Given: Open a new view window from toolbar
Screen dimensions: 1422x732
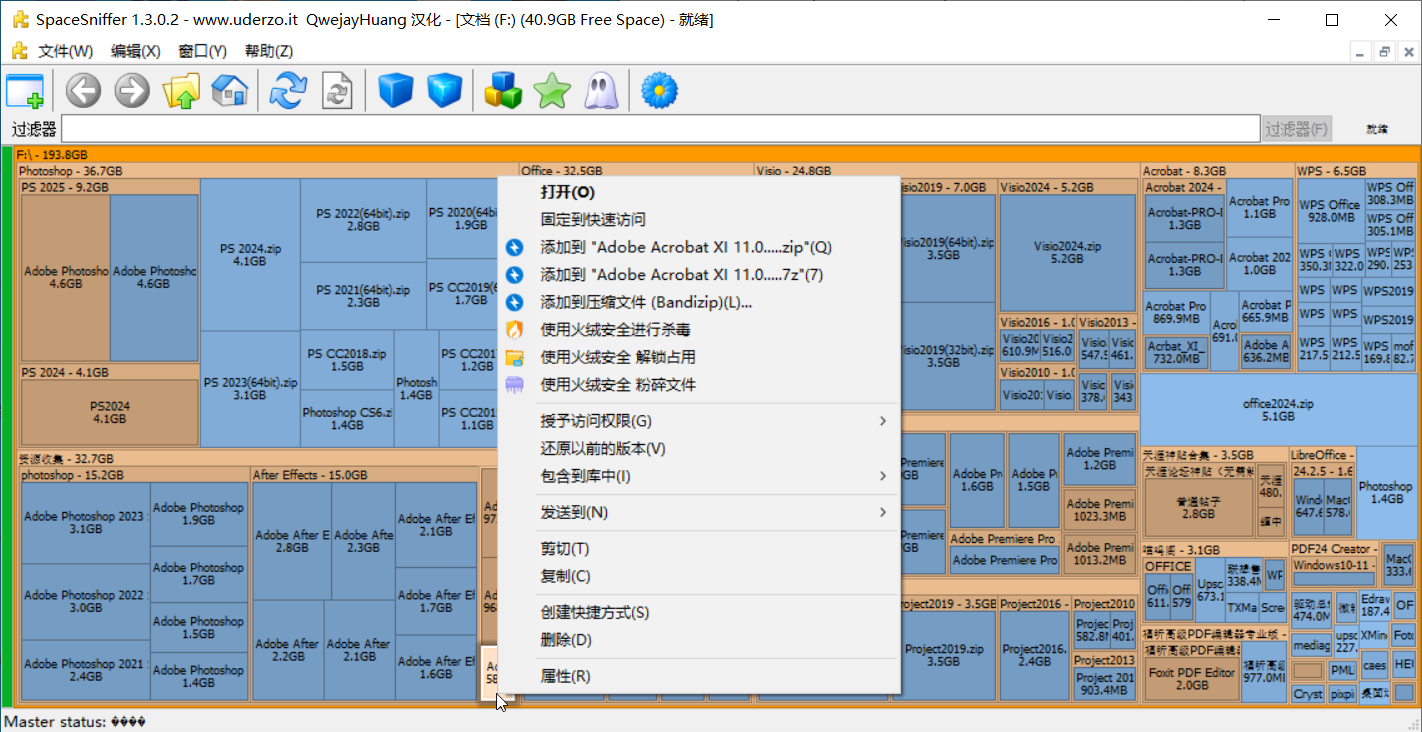Looking at the screenshot, I should pos(25,91).
